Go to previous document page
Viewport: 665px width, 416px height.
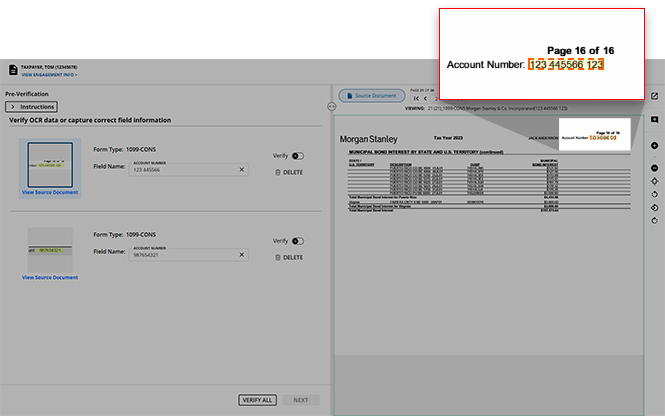tap(425, 98)
